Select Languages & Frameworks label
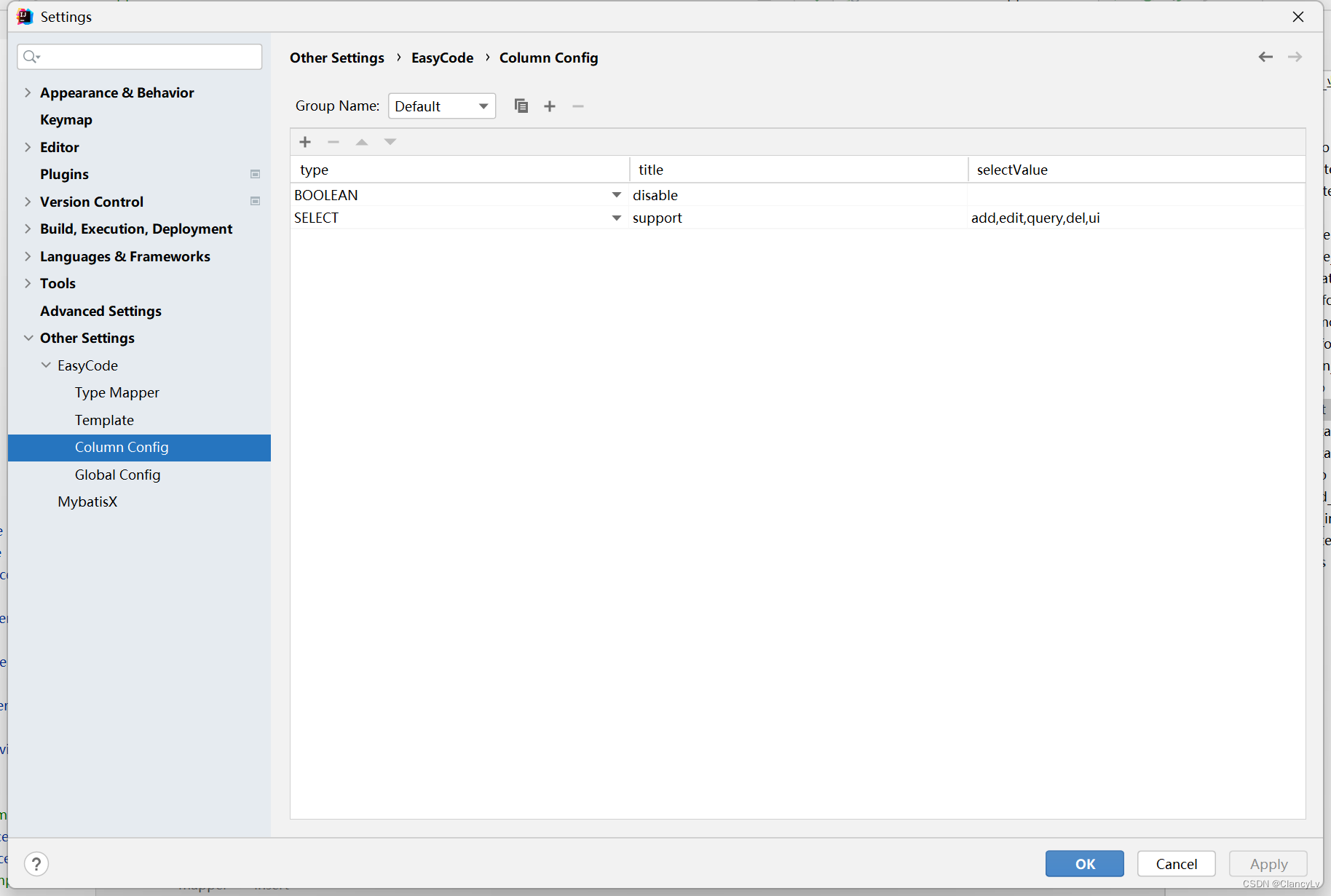The width and height of the screenshot is (1331, 896). [125, 256]
